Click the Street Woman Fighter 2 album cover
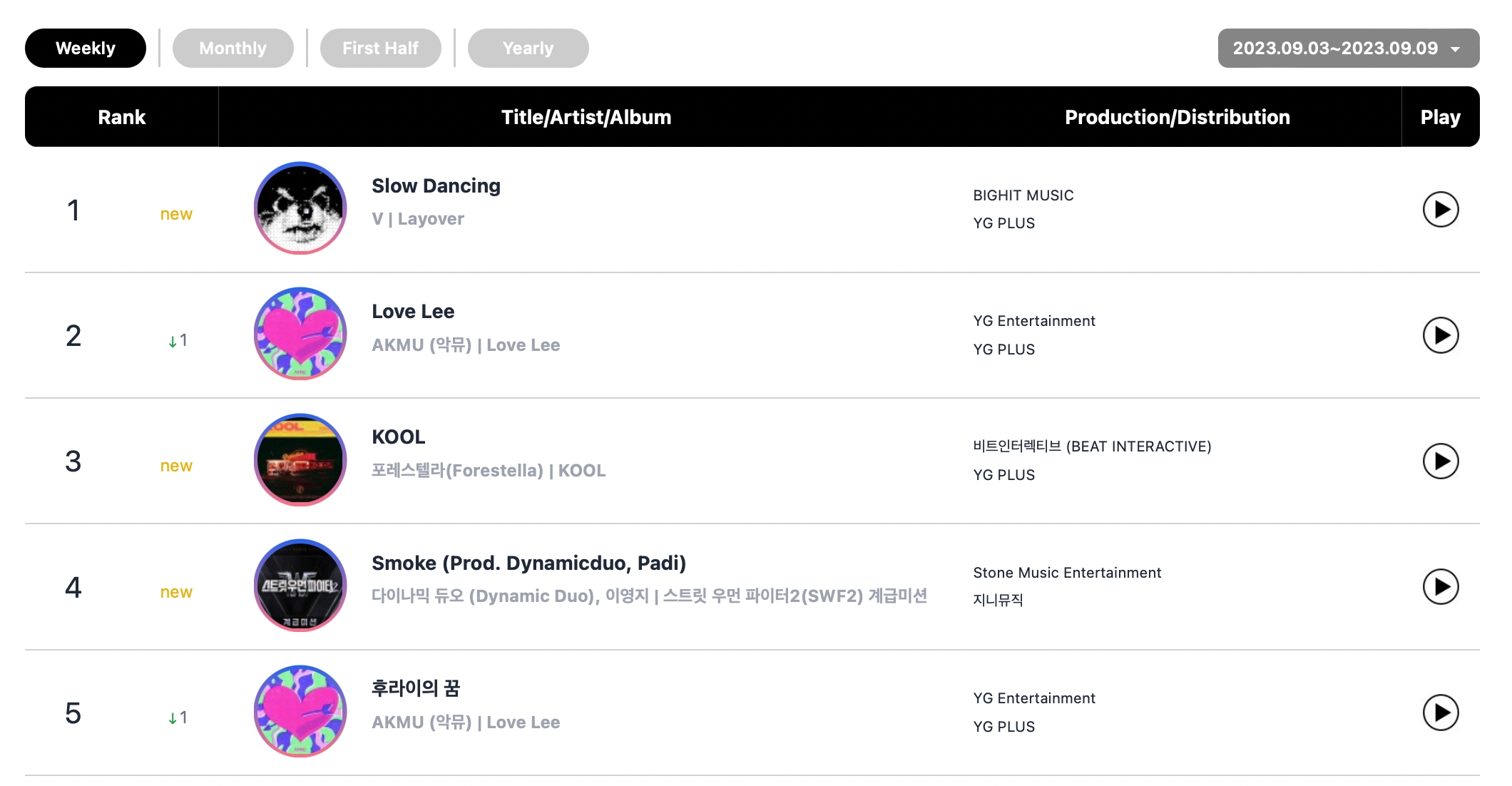The height and width of the screenshot is (786, 1512). [300, 586]
